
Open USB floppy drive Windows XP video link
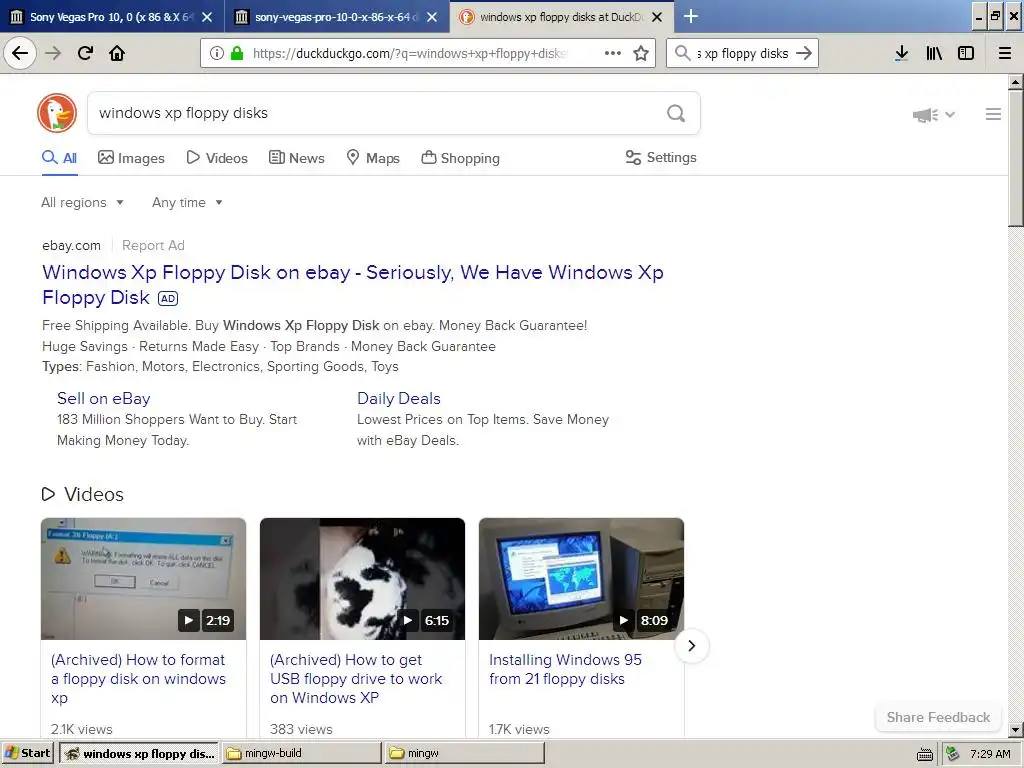click(356, 679)
